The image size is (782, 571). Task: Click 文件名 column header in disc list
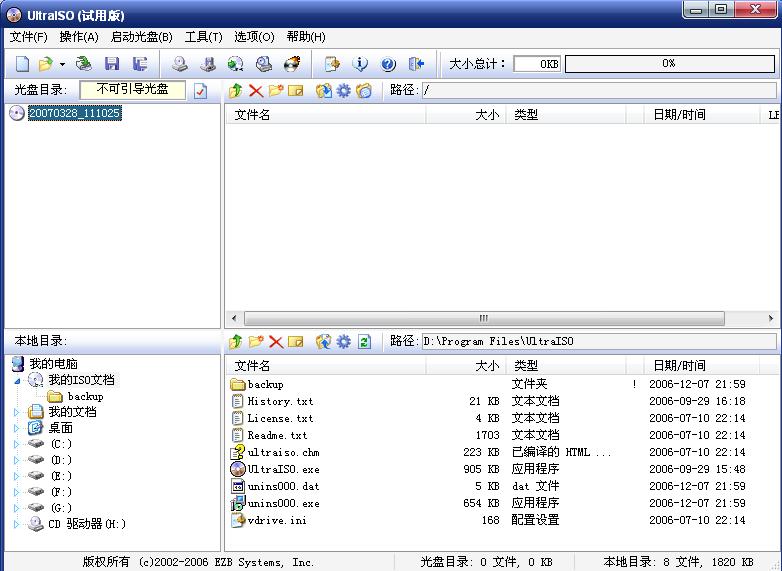(325, 115)
